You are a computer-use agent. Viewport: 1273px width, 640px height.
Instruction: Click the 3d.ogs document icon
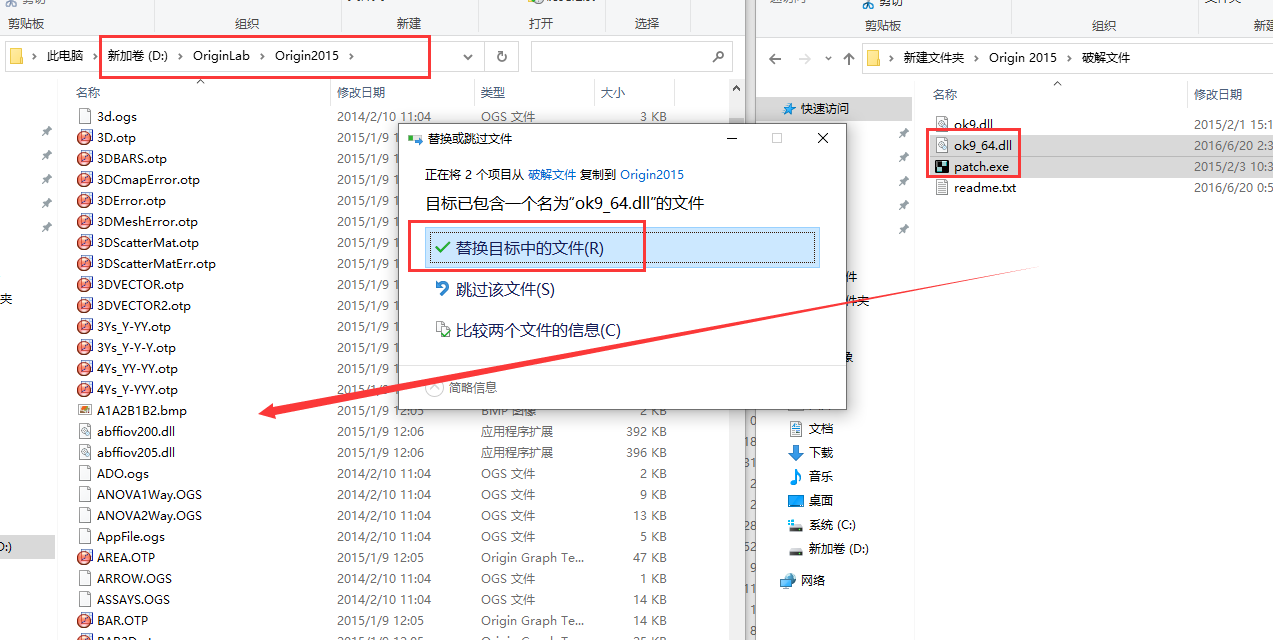pos(85,117)
